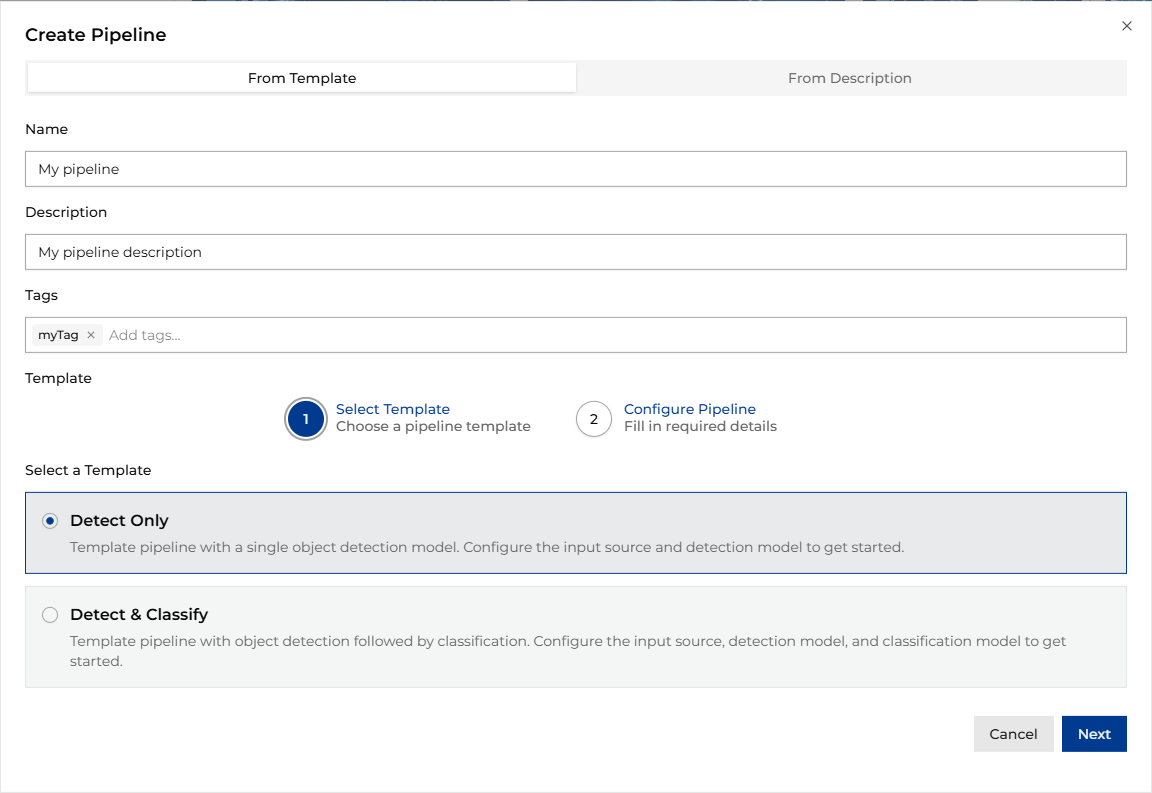Click the Detect & Classify description text
Image resolution: width=1152 pixels, height=793 pixels.
(568, 650)
